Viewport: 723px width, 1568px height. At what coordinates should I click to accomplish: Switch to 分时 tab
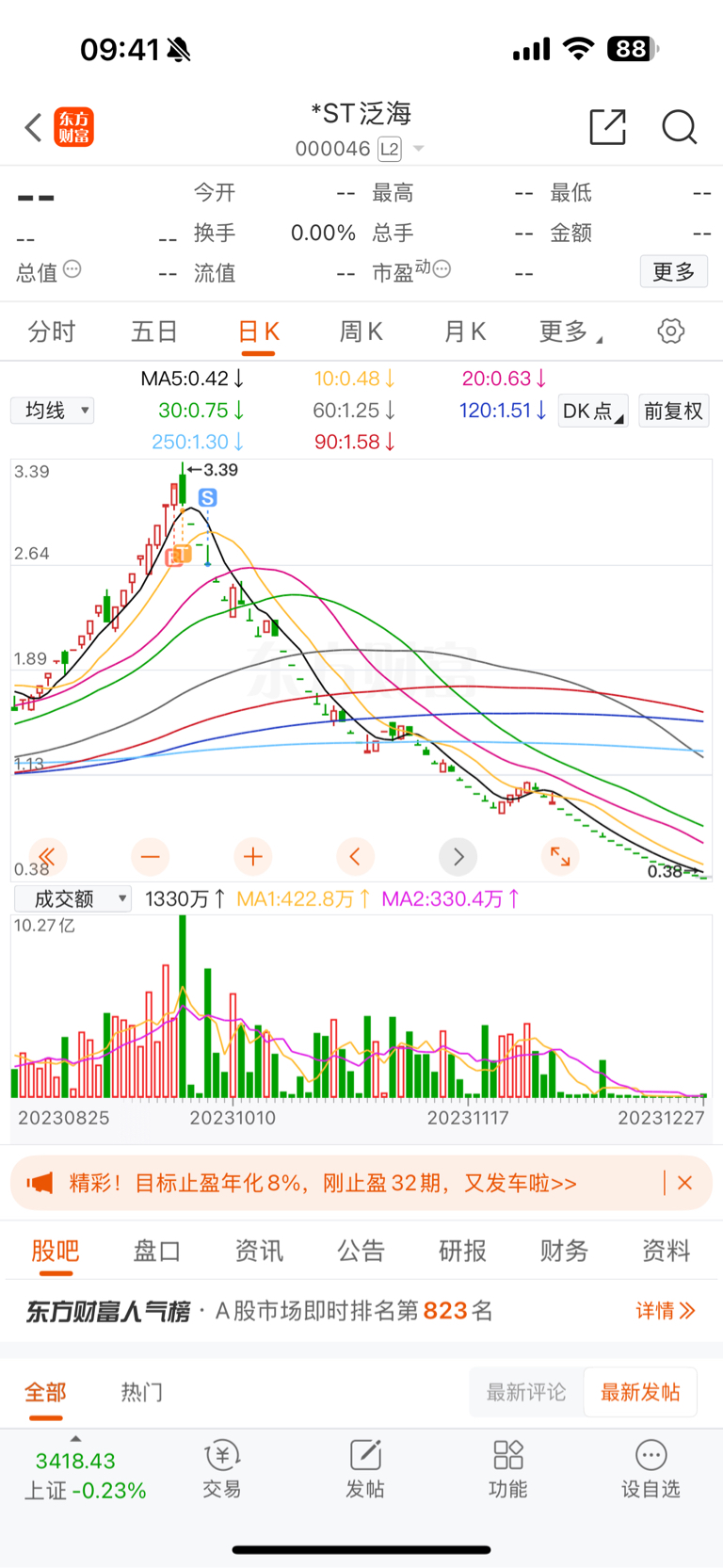(x=52, y=331)
